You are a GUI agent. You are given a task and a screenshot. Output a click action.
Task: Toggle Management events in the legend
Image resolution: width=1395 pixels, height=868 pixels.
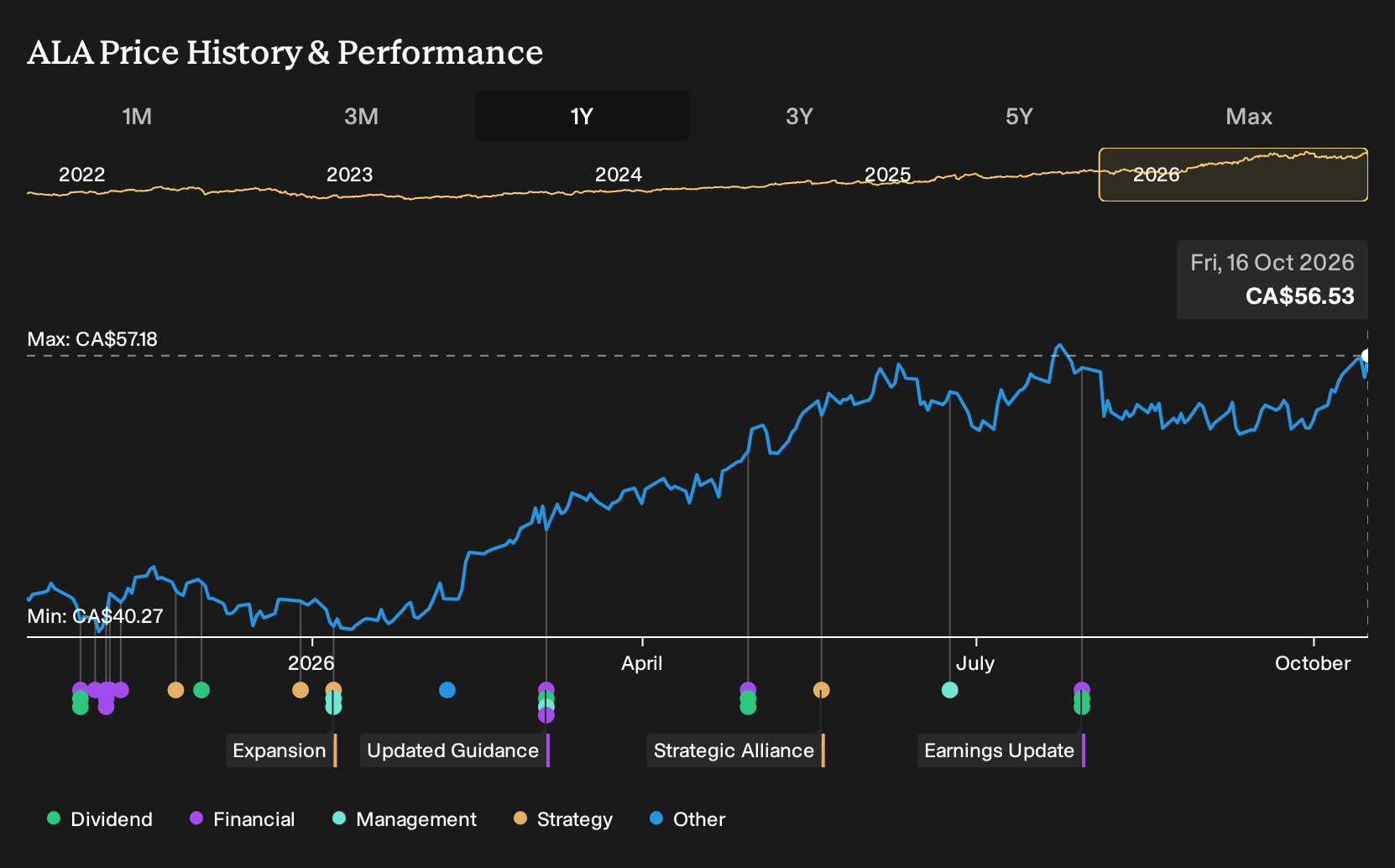click(405, 819)
